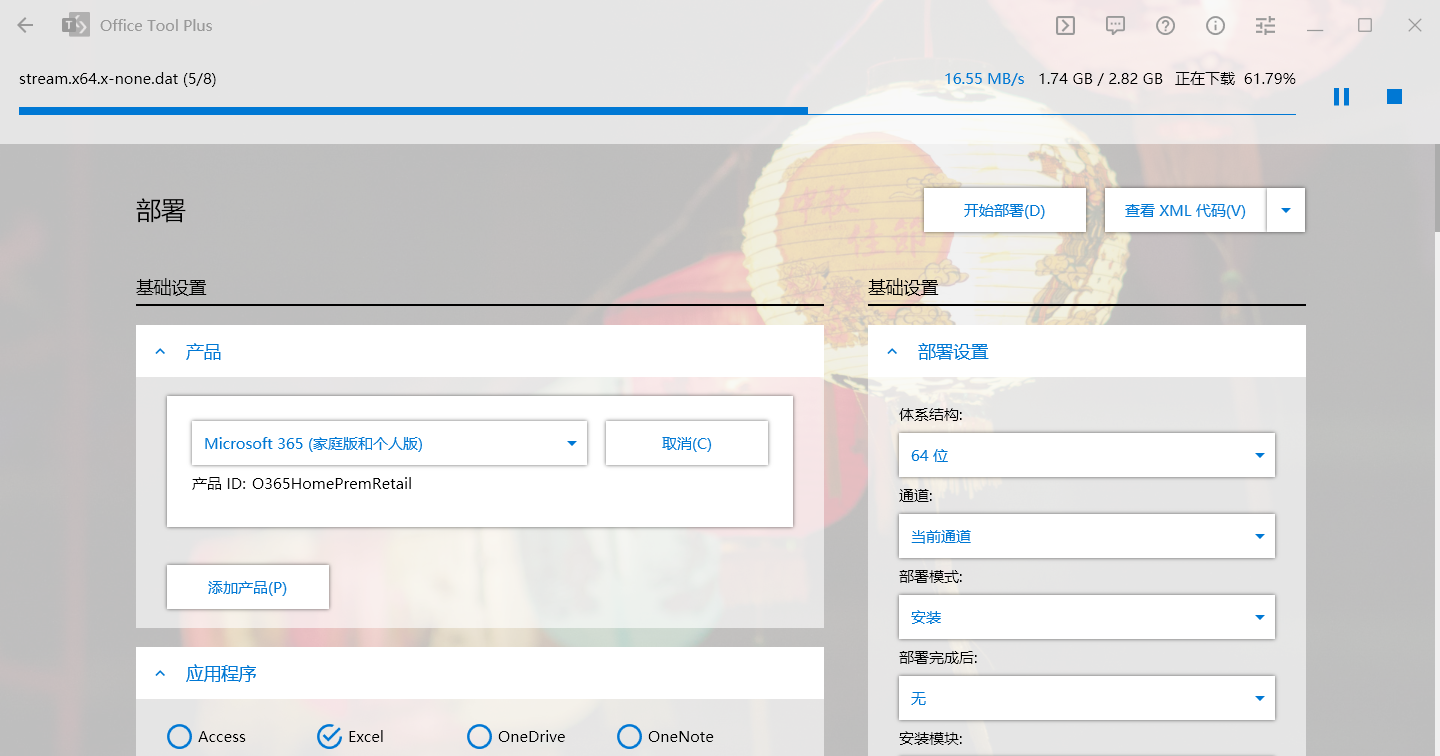Click the vertical scrollbar on the right

1435,189
